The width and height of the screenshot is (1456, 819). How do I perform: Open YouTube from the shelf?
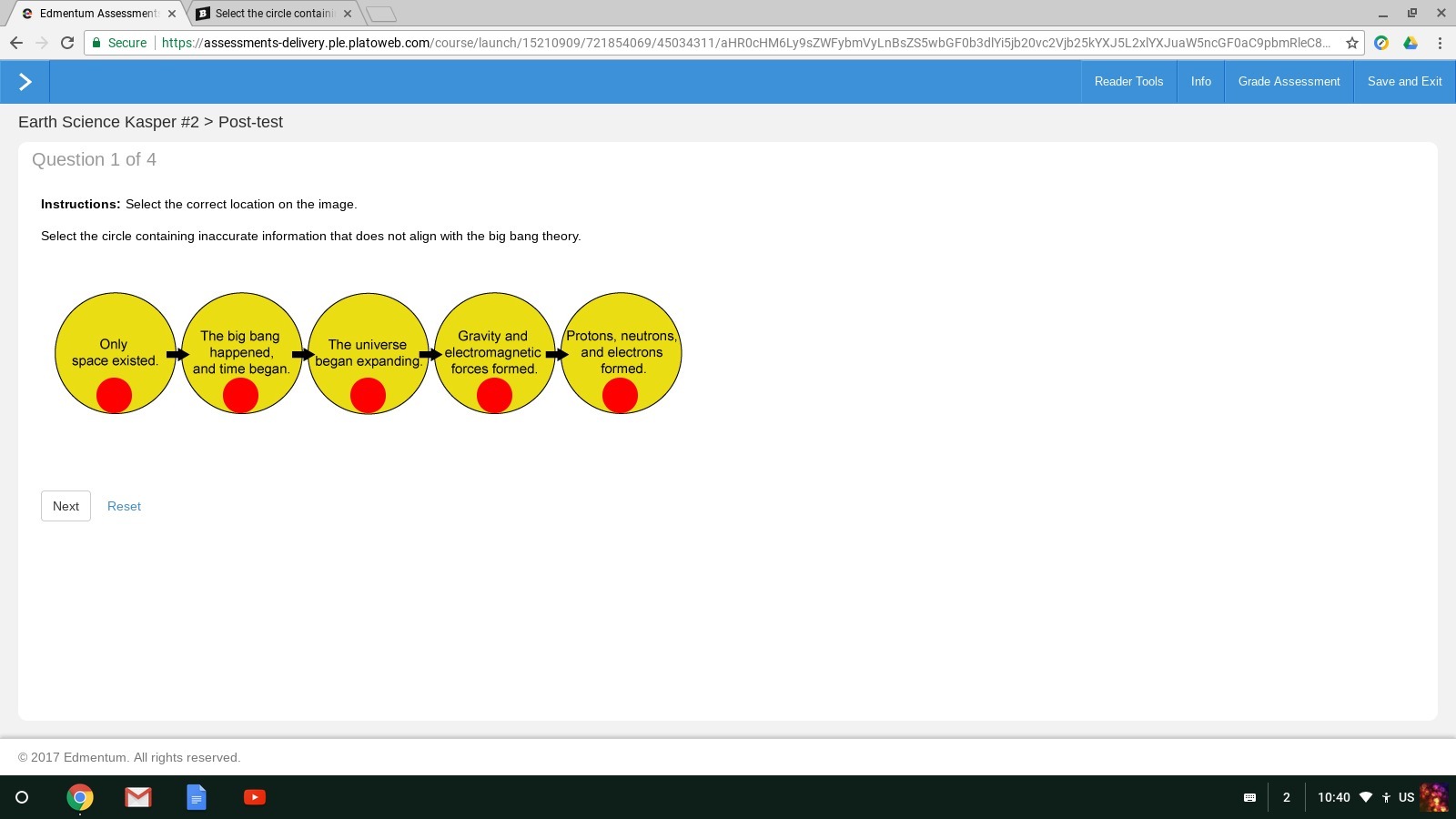click(255, 797)
